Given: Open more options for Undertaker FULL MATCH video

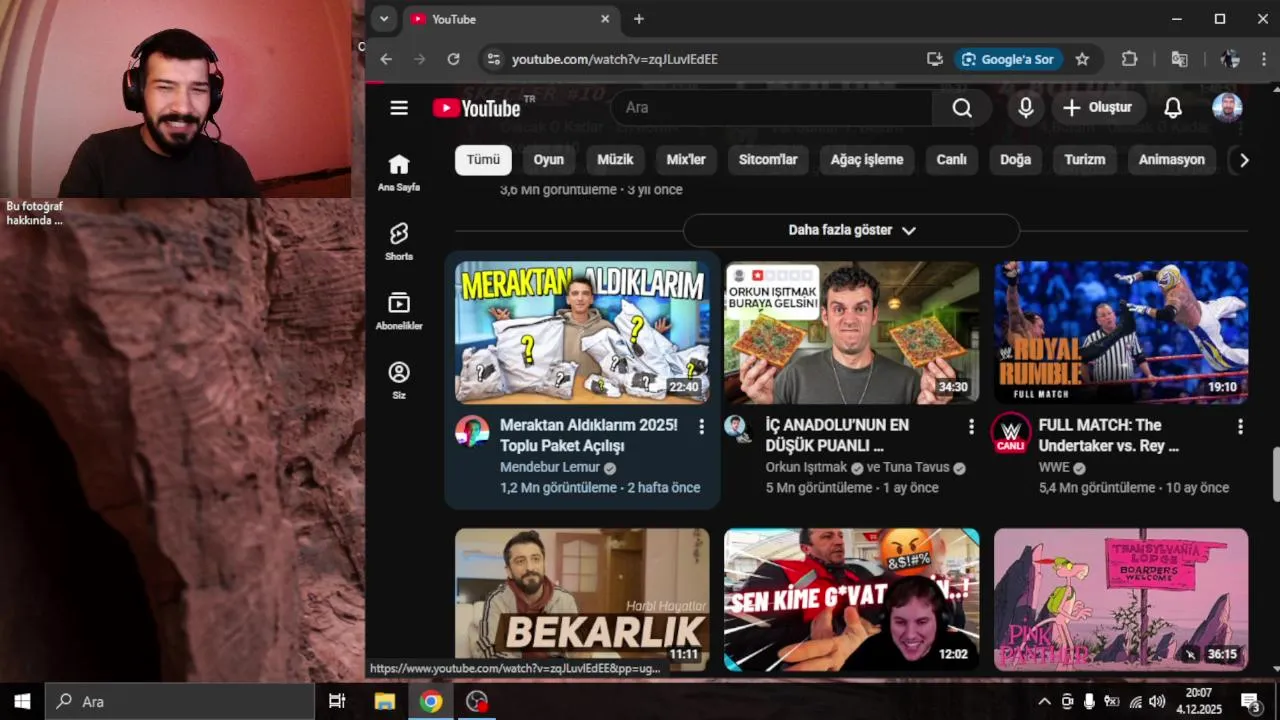Looking at the screenshot, I should tap(1240, 427).
